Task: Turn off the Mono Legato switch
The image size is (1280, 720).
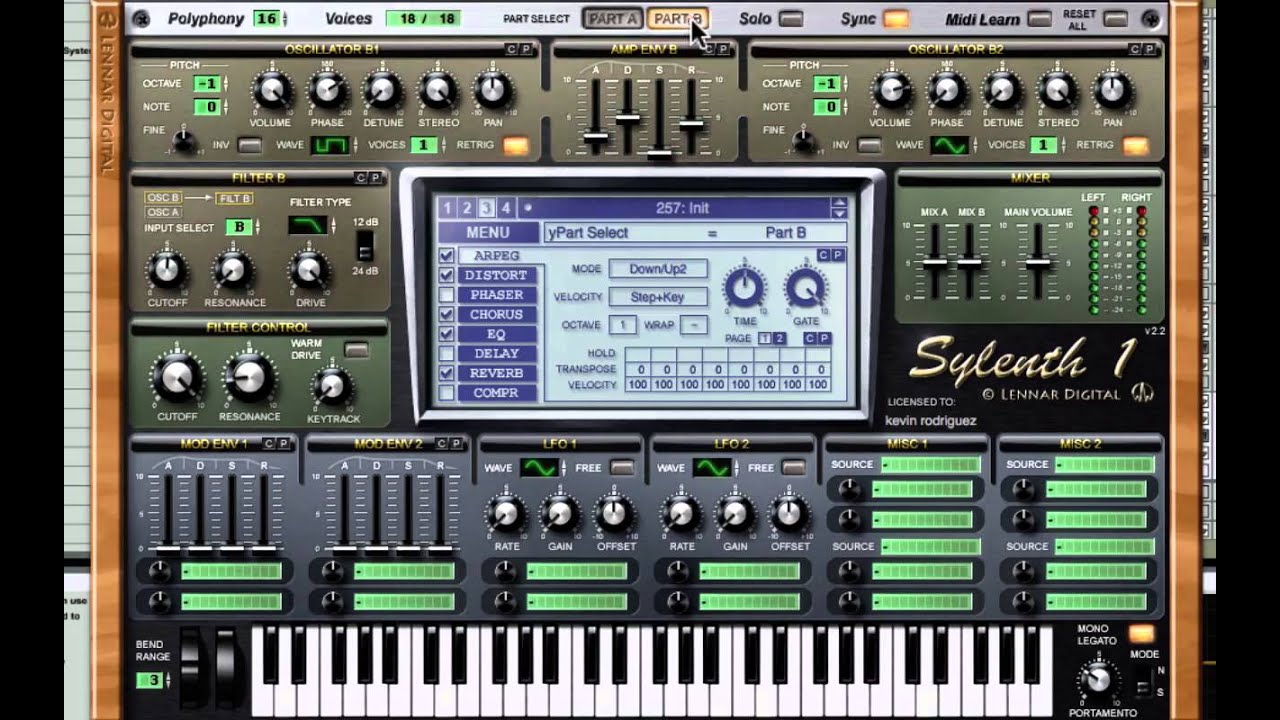Action: (1141, 633)
